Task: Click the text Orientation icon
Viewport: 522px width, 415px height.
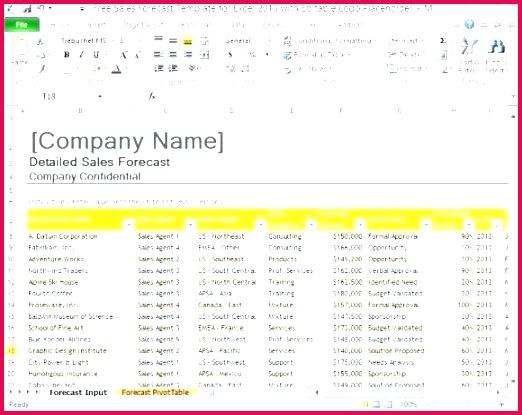Action: 193,68
